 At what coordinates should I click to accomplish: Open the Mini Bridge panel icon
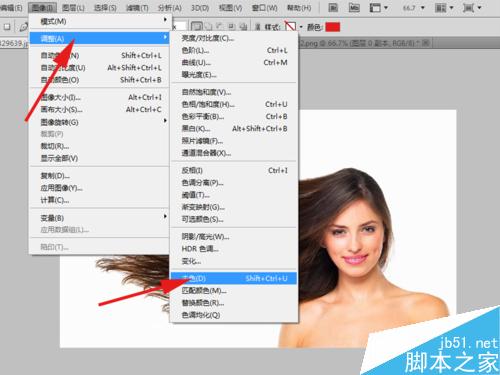pyautogui.click(x=354, y=8)
